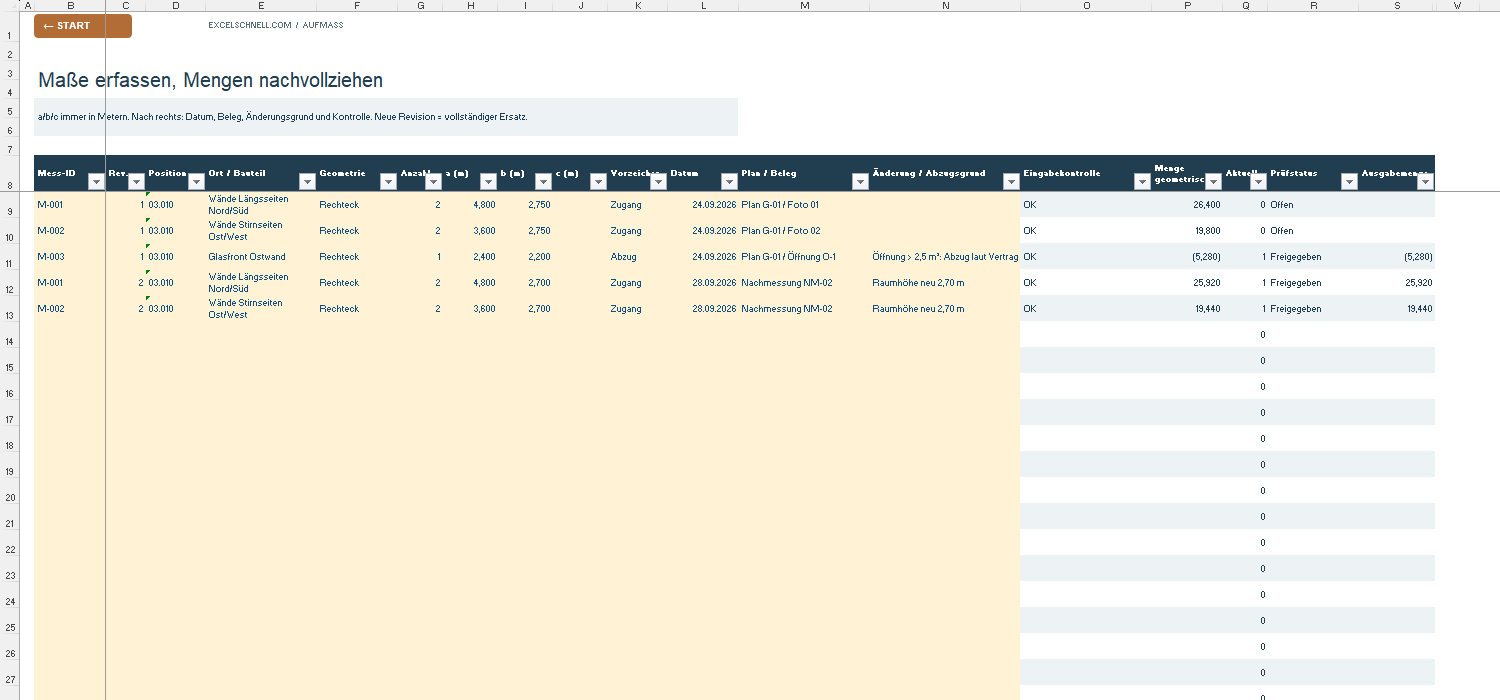Select row header 27

(x=9, y=673)
